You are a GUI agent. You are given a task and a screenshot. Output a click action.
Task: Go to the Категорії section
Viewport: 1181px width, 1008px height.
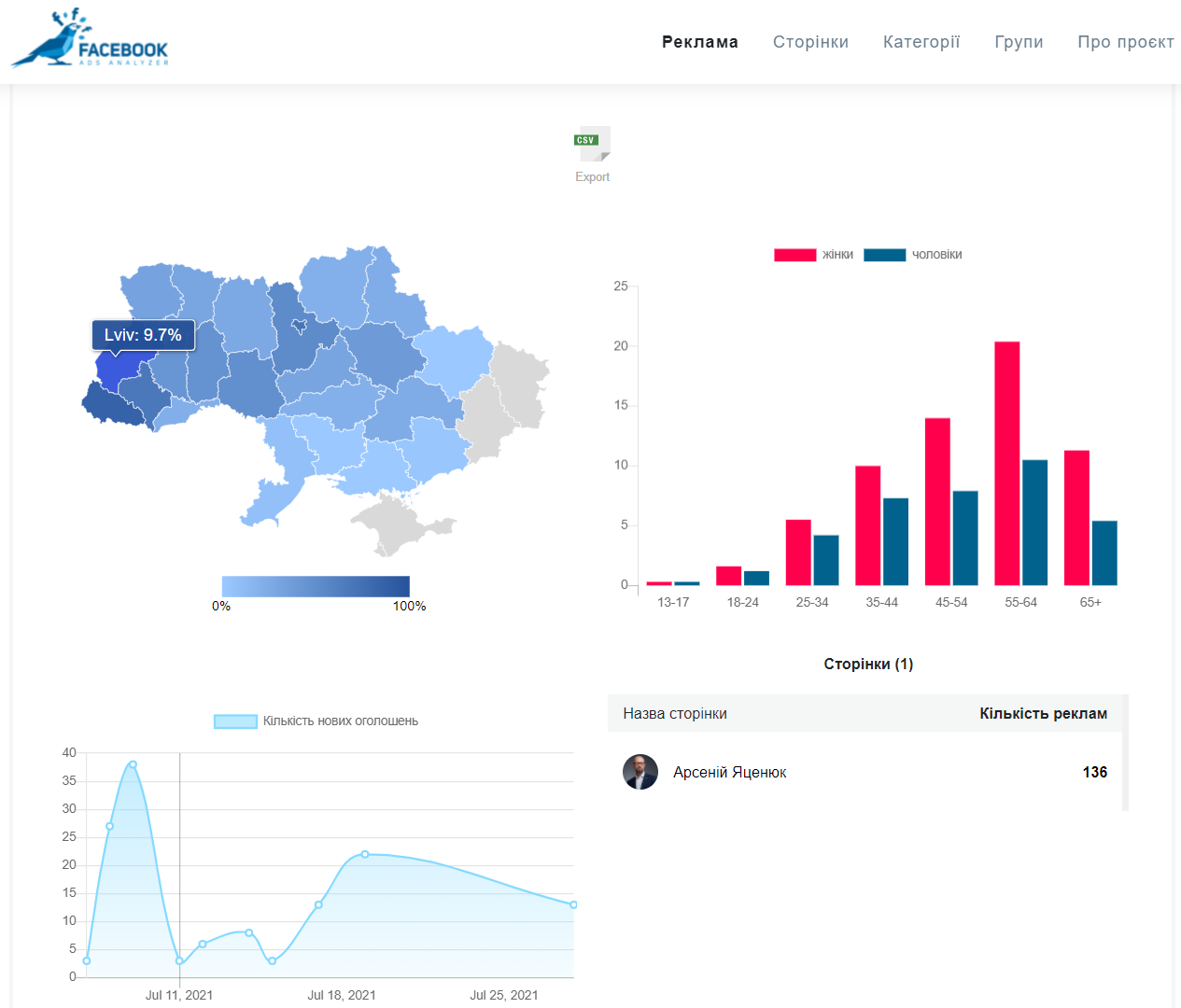click(x=921, y=42)
